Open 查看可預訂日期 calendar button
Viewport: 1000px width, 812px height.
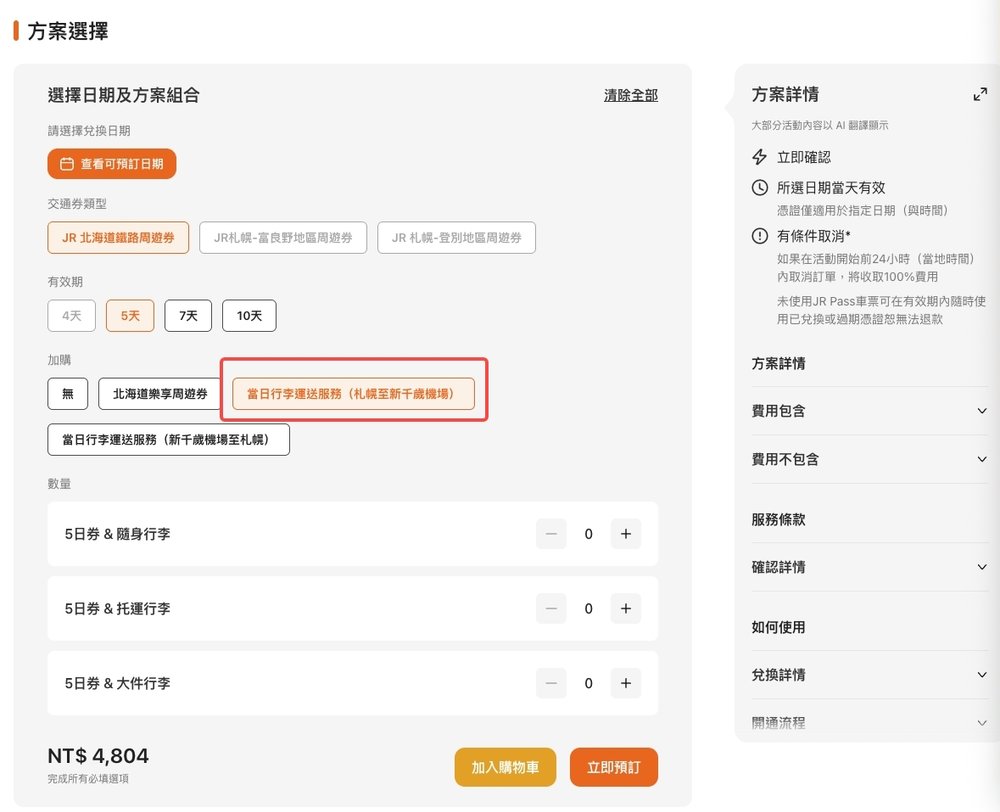(x=112, y=164)
